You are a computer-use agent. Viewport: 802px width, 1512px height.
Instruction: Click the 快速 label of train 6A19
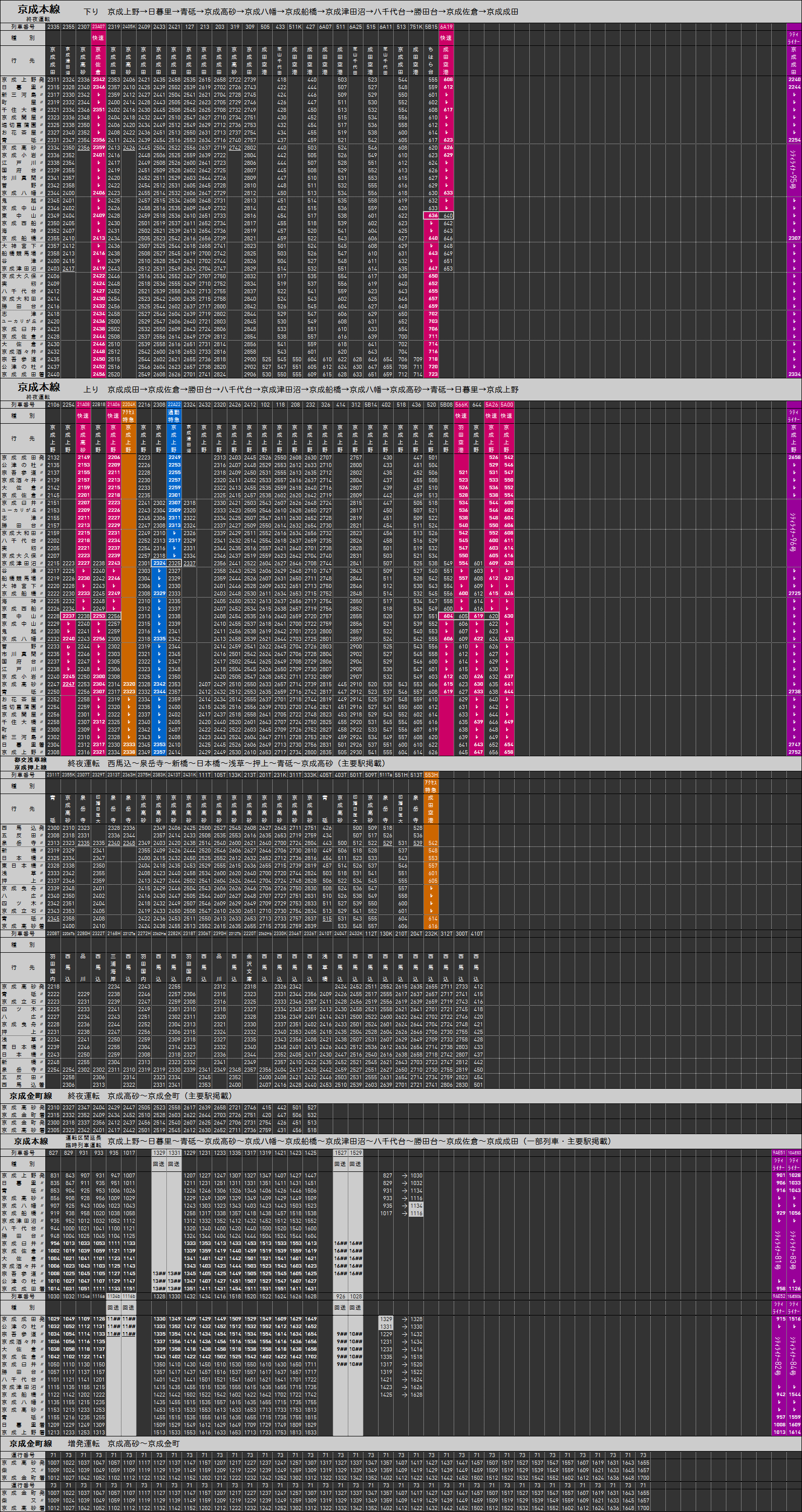coord(446,38)
